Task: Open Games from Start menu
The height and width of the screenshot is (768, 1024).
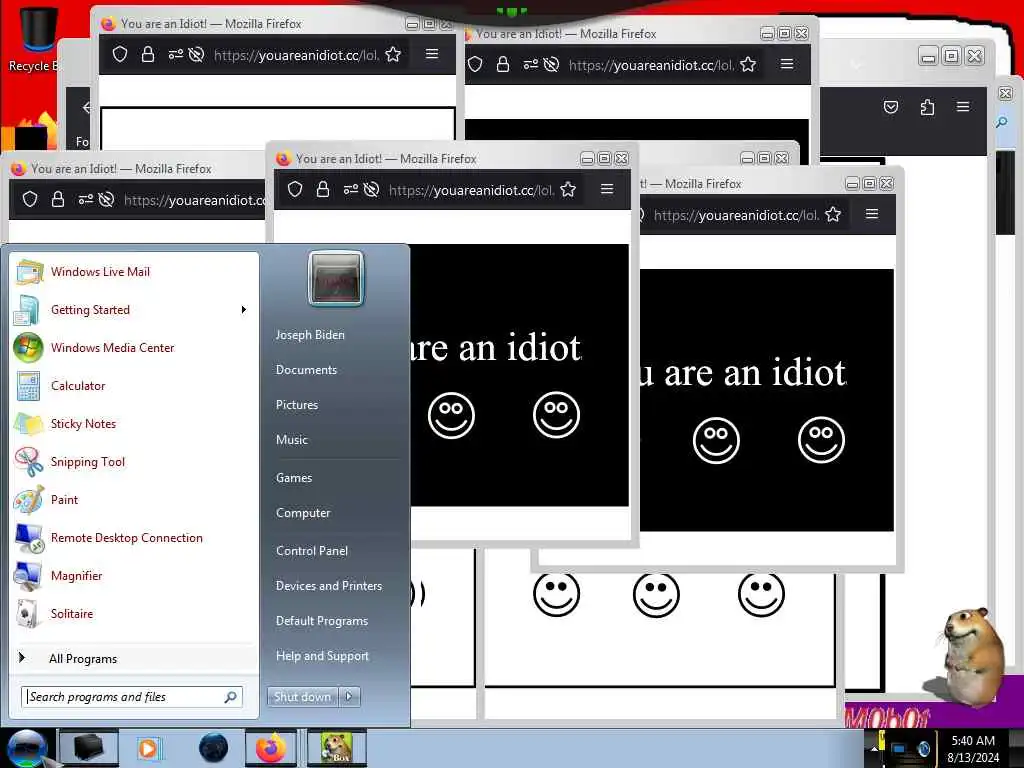Action: pos(294,478)
